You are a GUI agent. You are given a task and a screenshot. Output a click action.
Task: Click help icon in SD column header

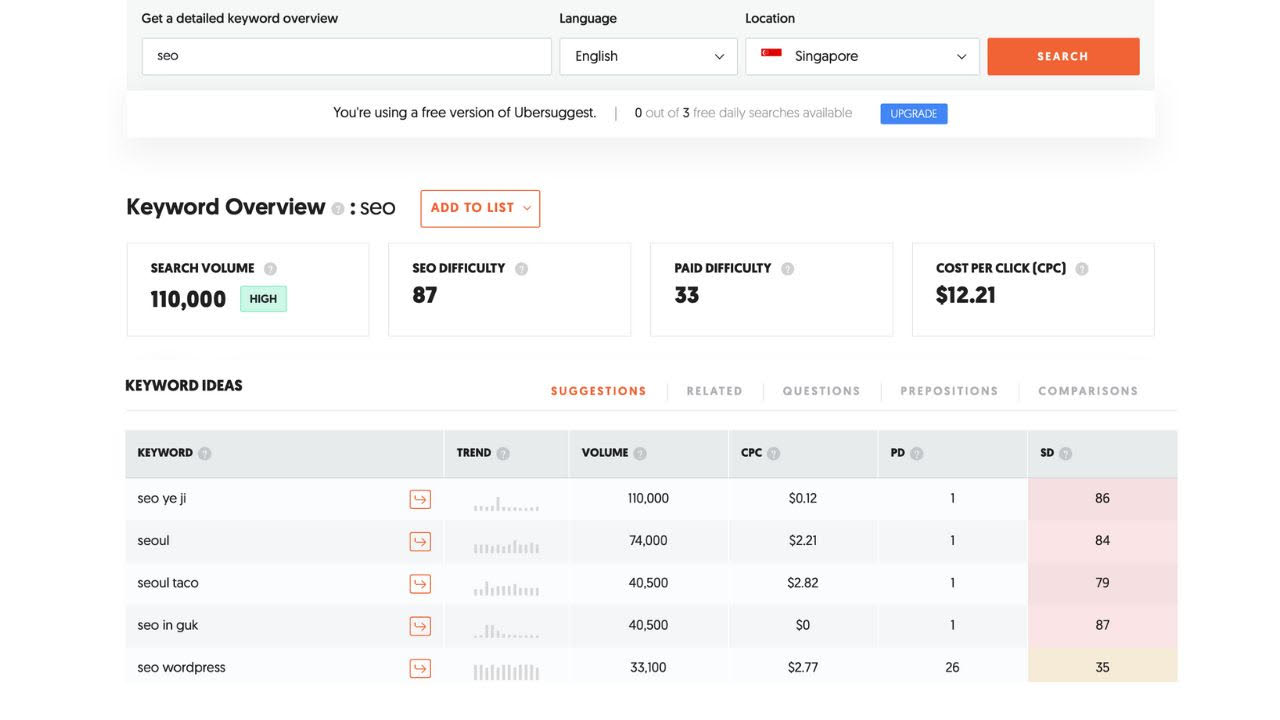tap(1066, 453)
